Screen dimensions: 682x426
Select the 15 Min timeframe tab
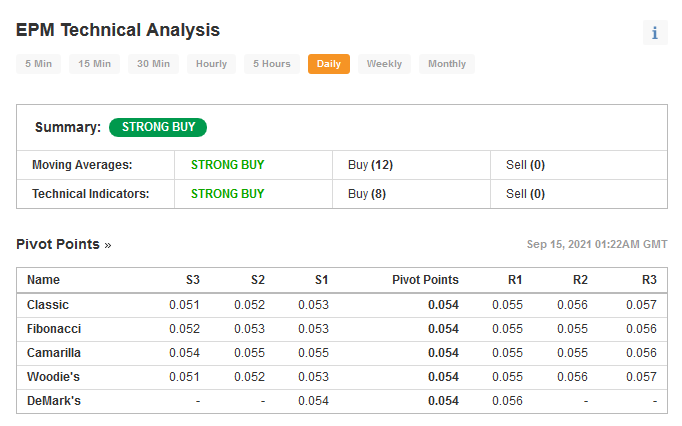pyautogui.click(x=94, y=64)
